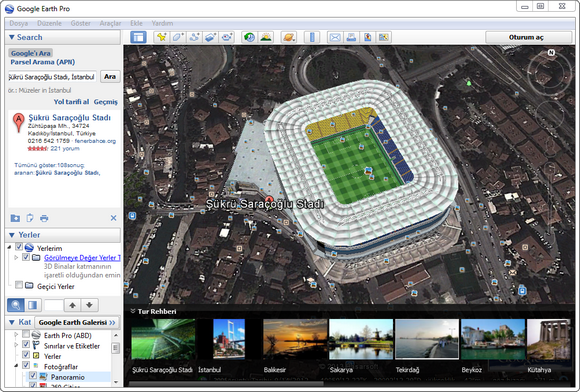Open the İstanbul tour thumbnail
This screenshot has width=580, height=392.
point(229,339)
